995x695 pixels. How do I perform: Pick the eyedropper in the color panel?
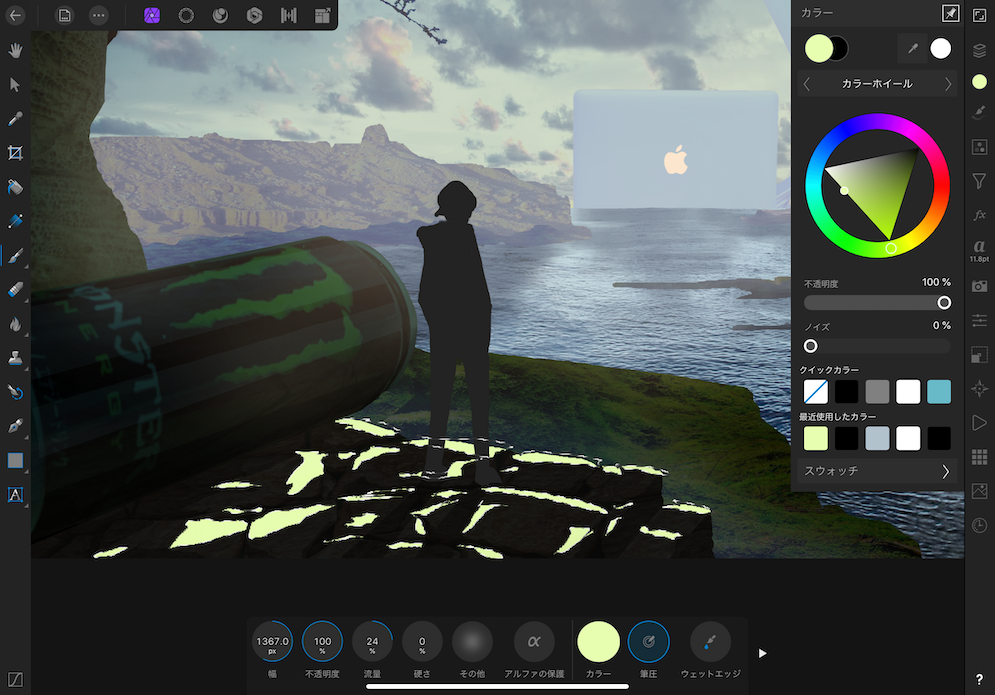[911, 48]
